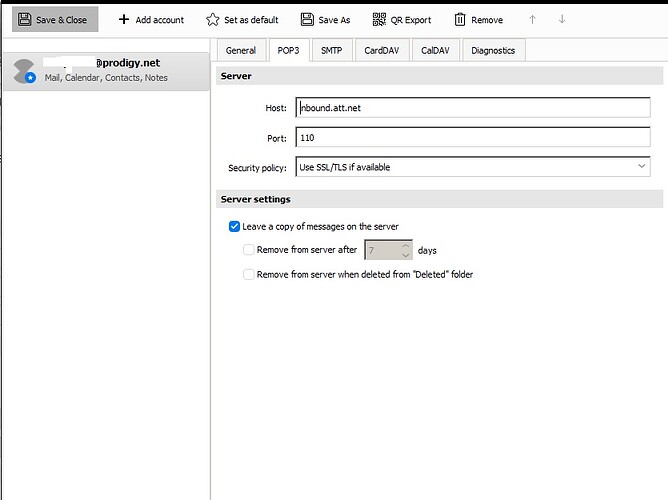Increase the days value with stepper up arrow

[x=405, y=245]
